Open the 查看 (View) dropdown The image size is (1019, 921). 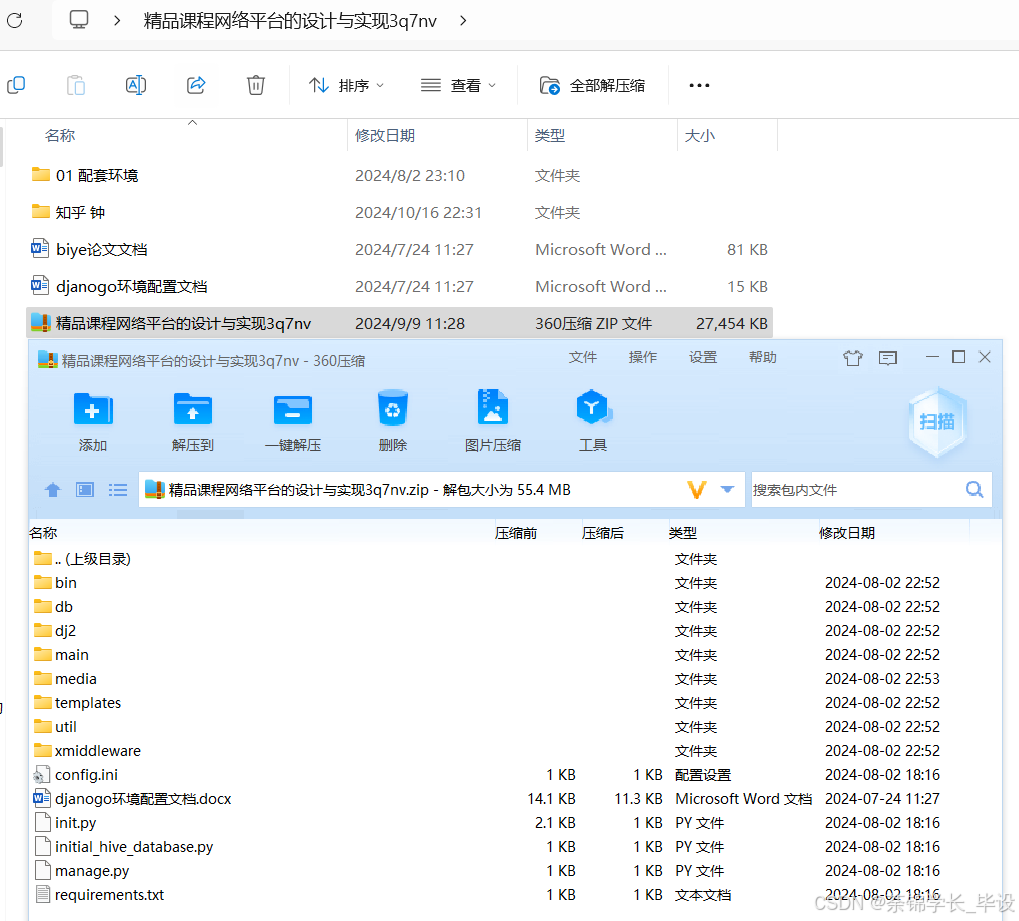pyautogui.click(x=458, y=85)
